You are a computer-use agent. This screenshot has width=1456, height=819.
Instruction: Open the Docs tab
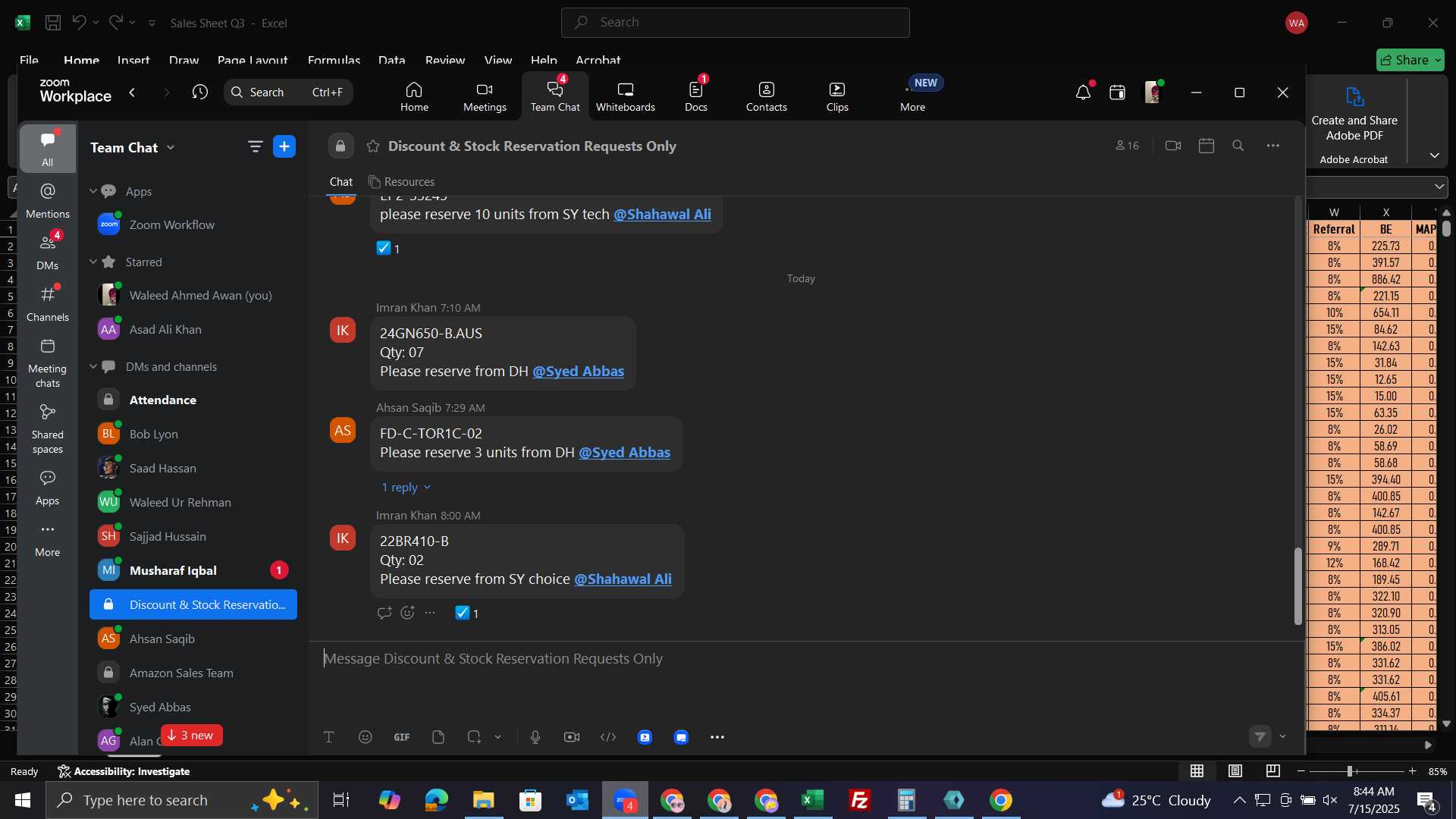pos(696,97)
